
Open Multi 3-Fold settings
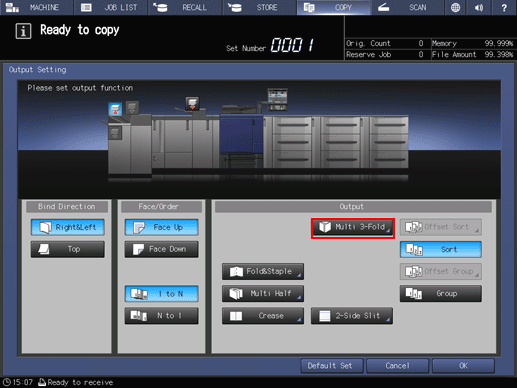pyautogui.click(x=353, y=227)
